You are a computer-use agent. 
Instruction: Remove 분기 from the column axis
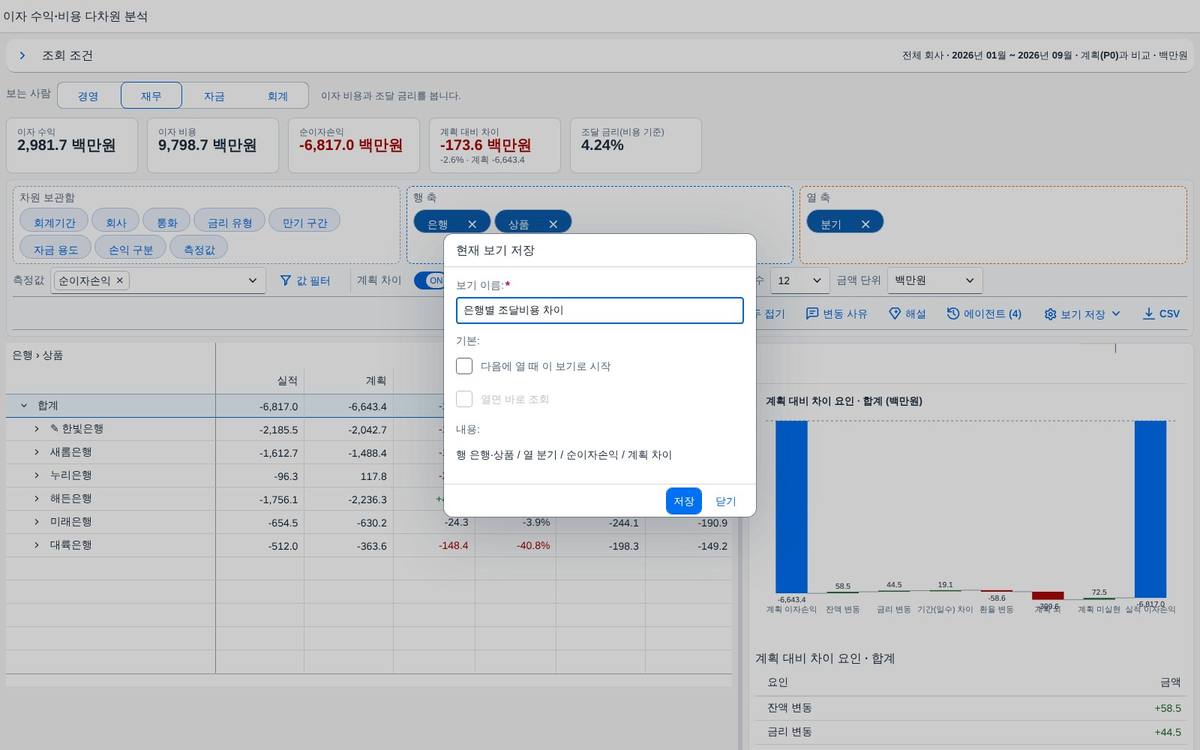pos(865,224)
